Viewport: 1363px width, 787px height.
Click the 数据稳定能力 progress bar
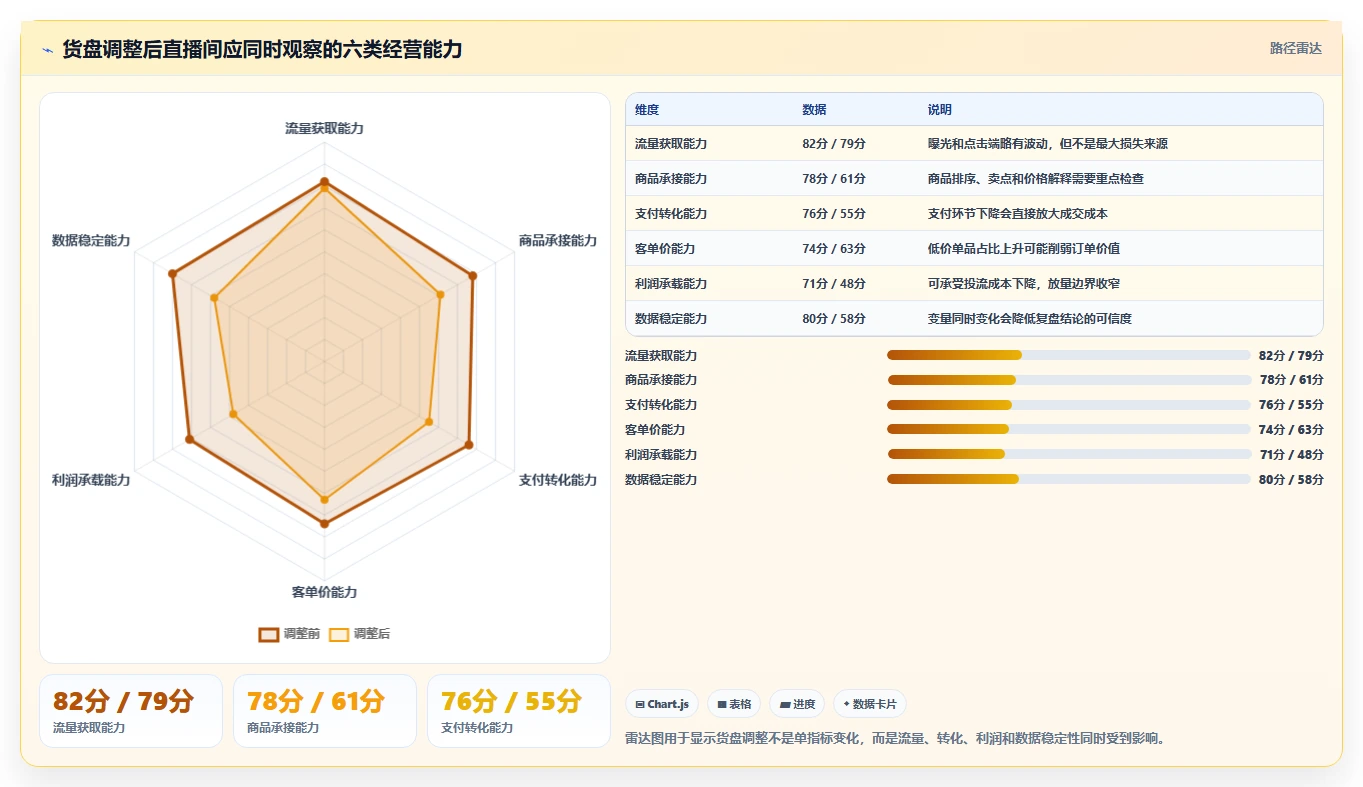coord(1069,479)
